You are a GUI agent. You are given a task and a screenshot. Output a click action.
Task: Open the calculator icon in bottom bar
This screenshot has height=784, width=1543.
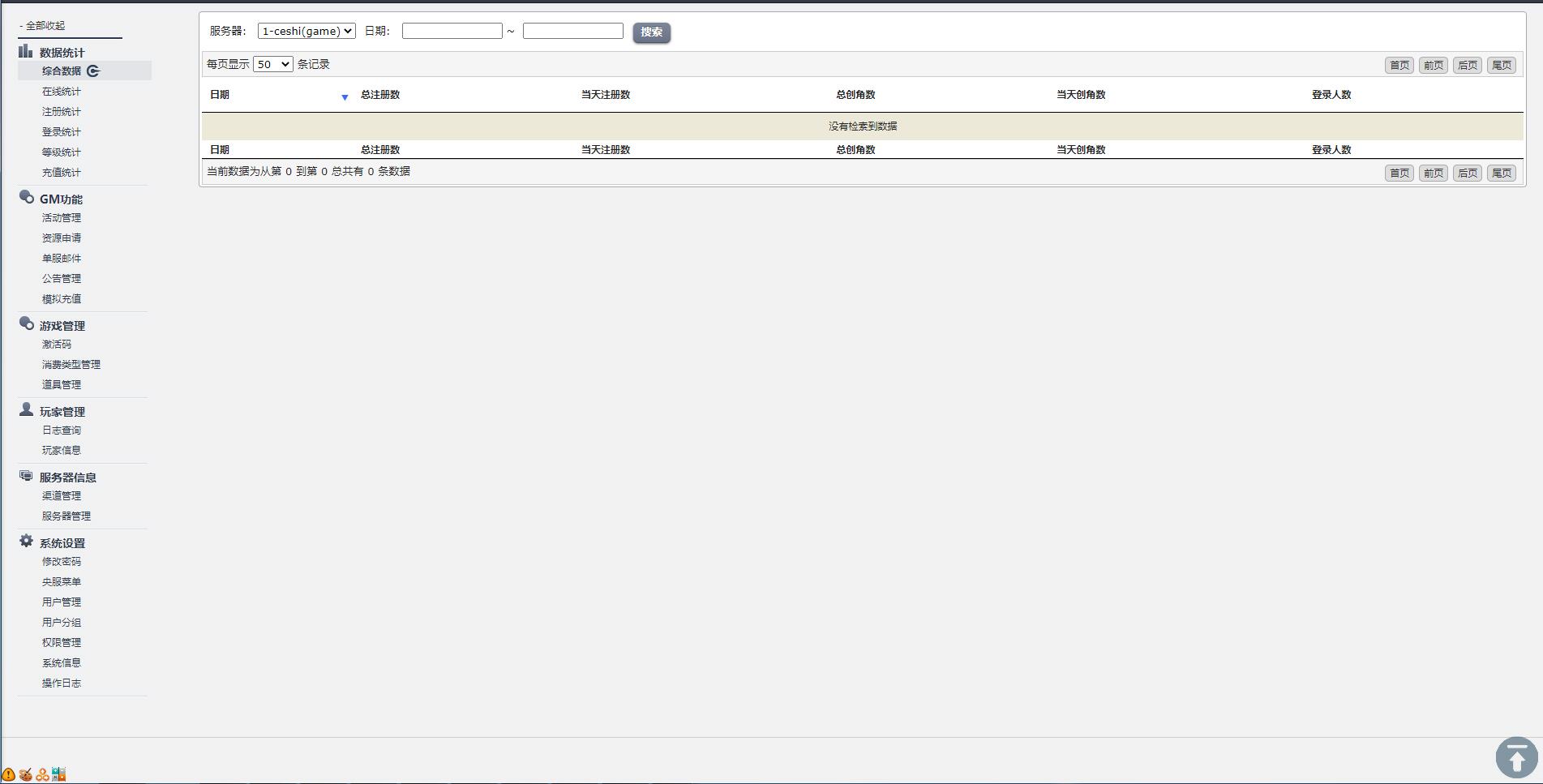[58, 774]
